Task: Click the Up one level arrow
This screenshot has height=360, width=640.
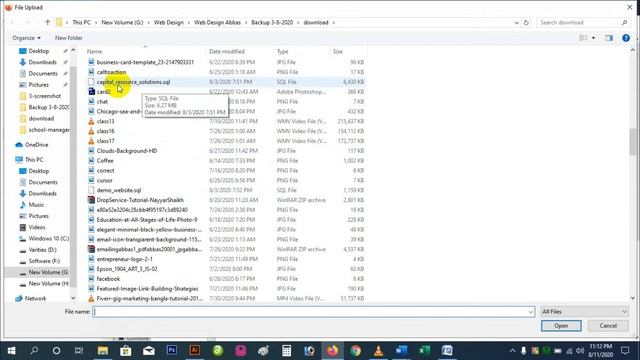Action: tap(48, 22)
